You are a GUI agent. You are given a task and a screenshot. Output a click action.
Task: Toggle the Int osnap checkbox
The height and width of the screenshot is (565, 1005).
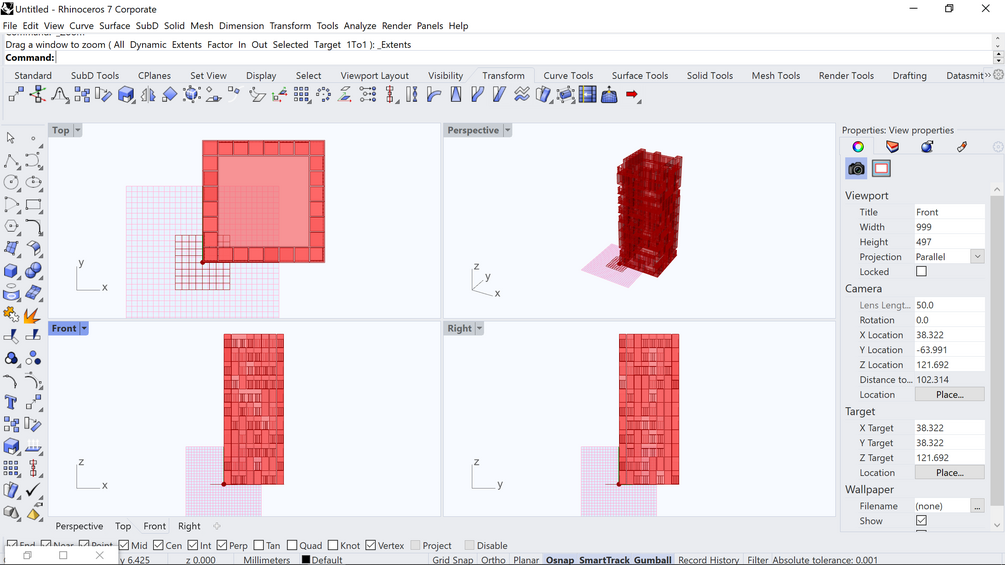[193, 545]
